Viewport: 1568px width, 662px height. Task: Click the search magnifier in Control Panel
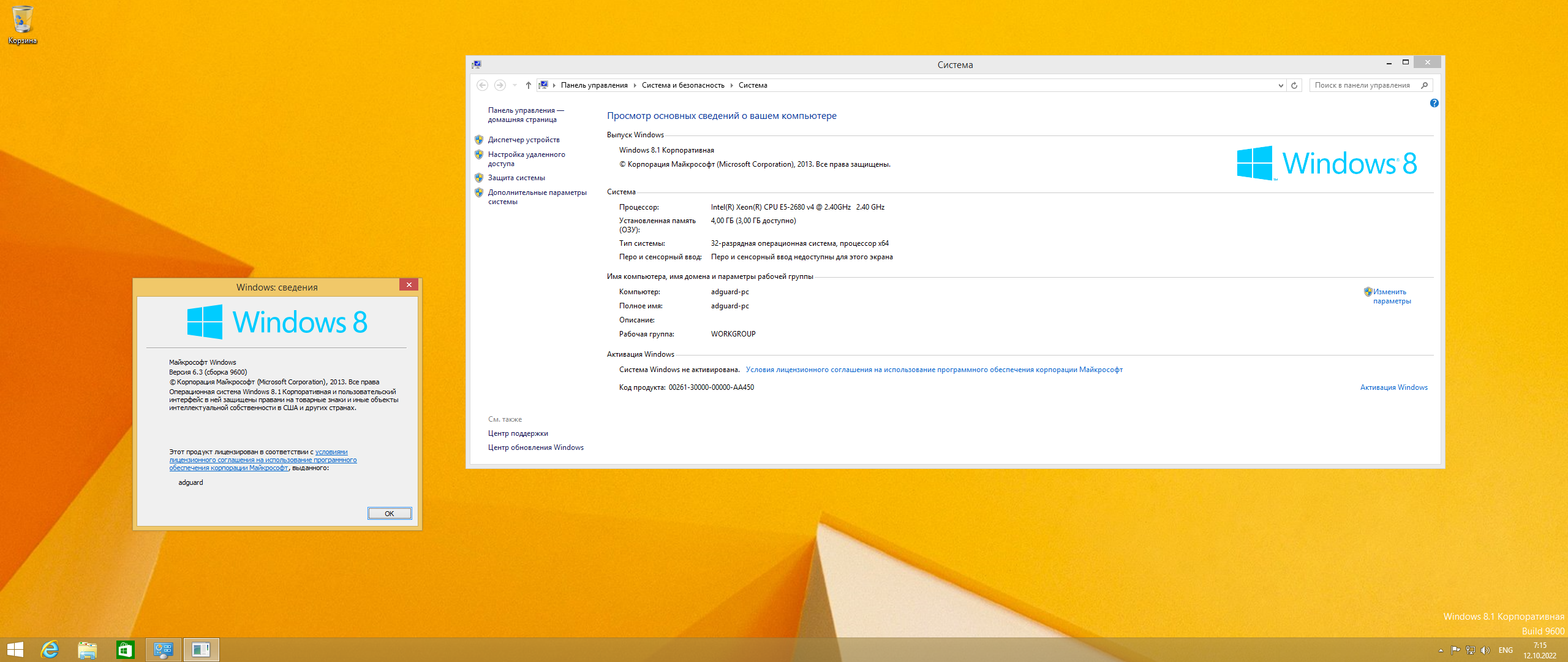click(x=1424, y=85)
